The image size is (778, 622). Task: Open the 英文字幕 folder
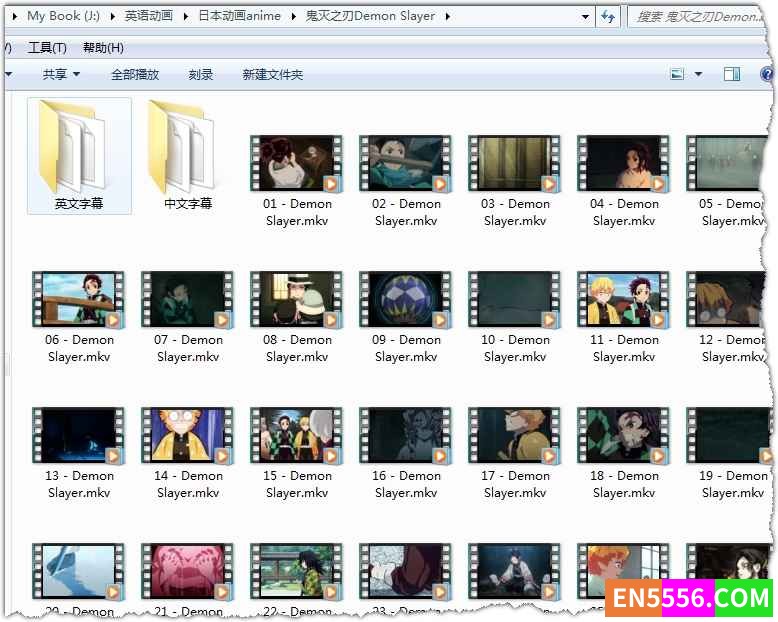[x=78, y=156]
